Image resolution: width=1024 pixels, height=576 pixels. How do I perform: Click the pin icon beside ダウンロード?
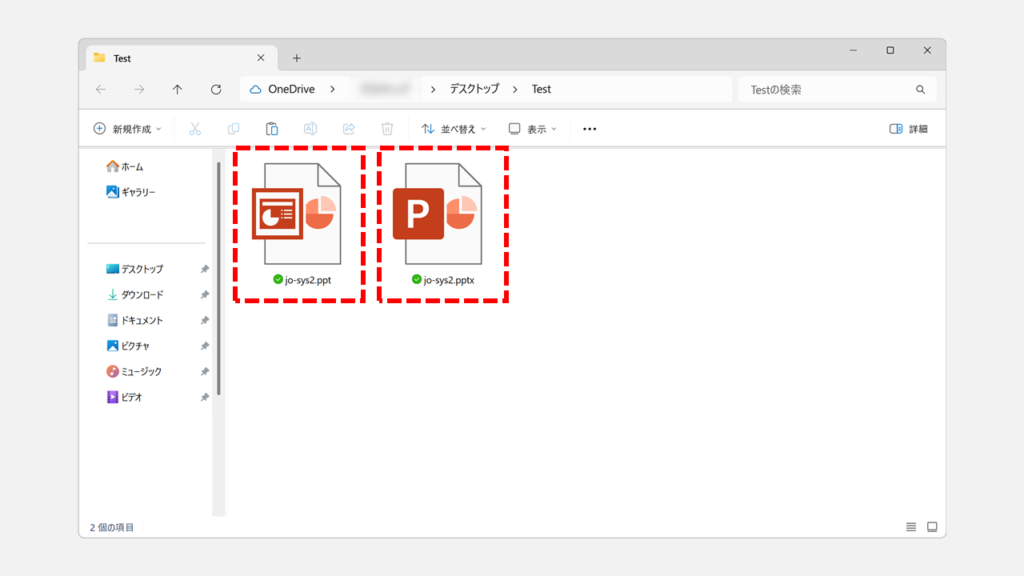(204, 295)
